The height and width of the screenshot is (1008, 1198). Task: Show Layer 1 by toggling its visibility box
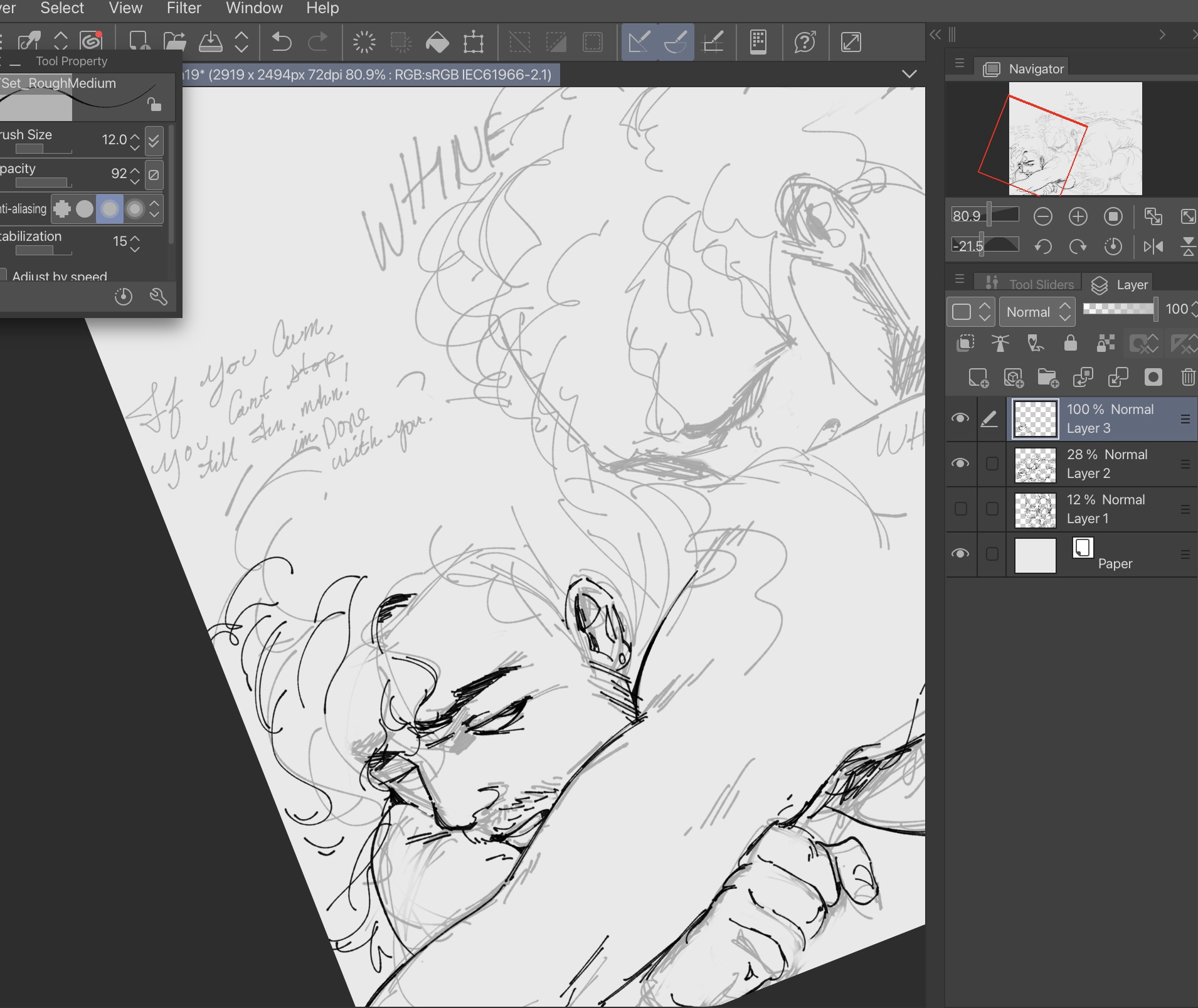coord(960,509)
